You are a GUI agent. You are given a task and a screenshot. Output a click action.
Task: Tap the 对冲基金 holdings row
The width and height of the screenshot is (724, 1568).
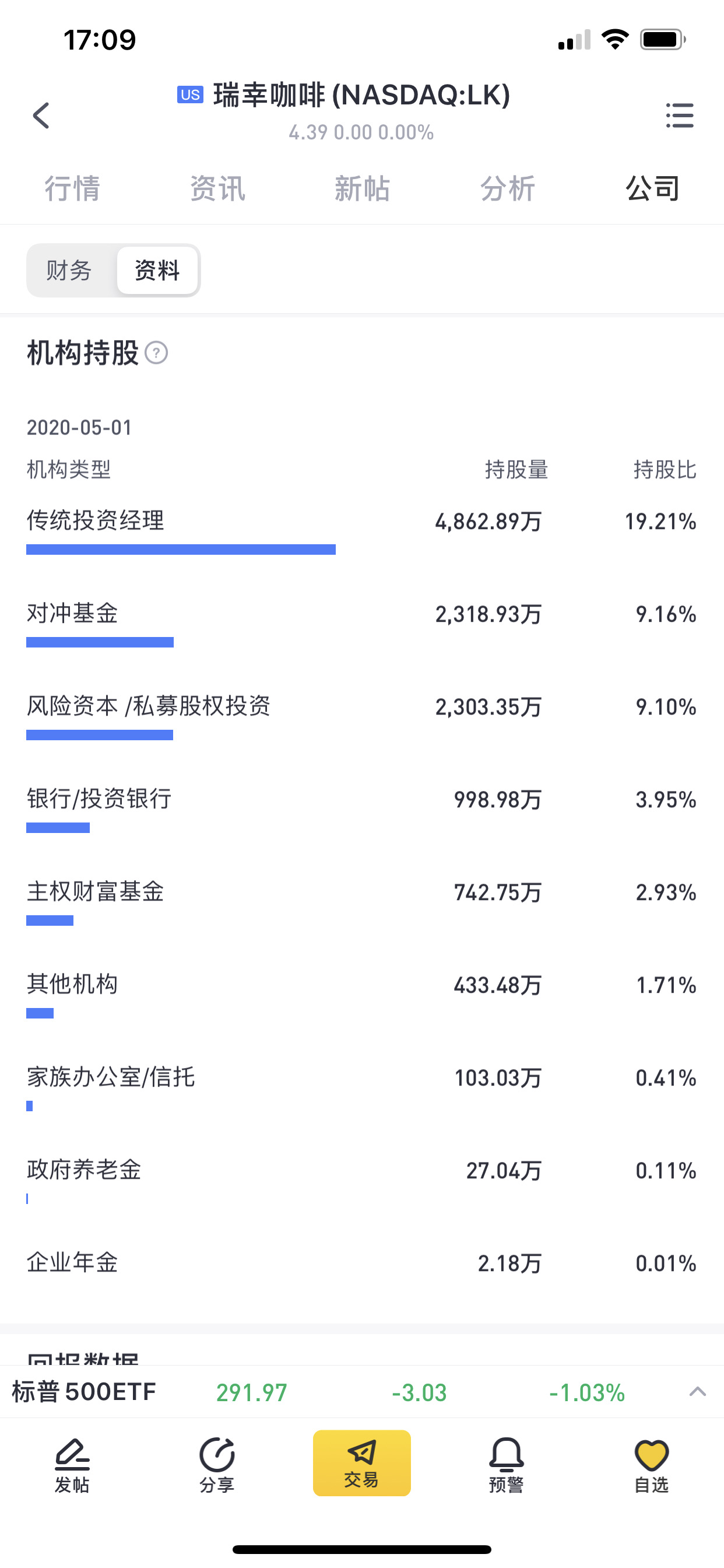click(x=361, y=614)
